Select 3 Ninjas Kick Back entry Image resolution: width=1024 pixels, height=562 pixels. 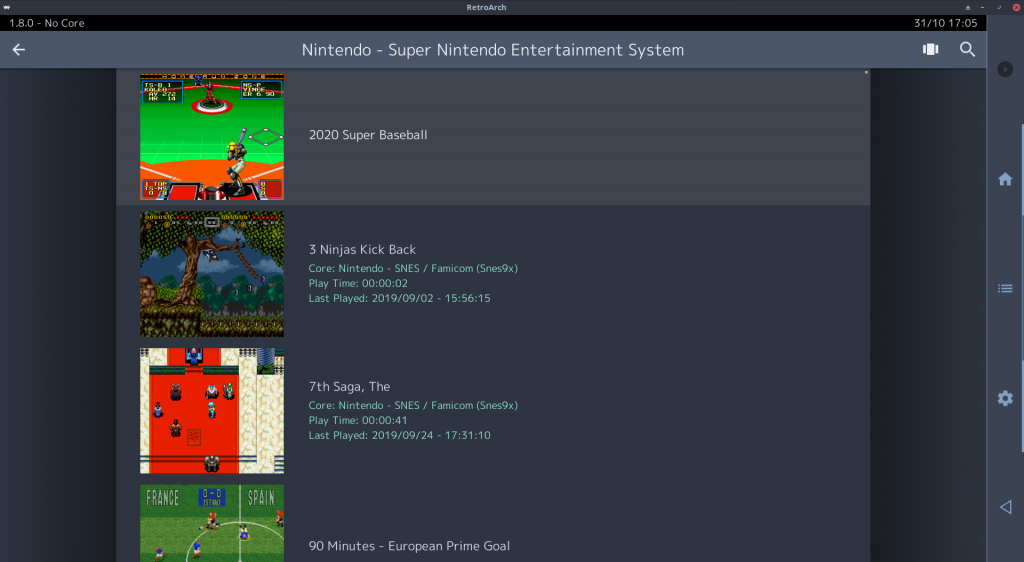click(493, 273)
